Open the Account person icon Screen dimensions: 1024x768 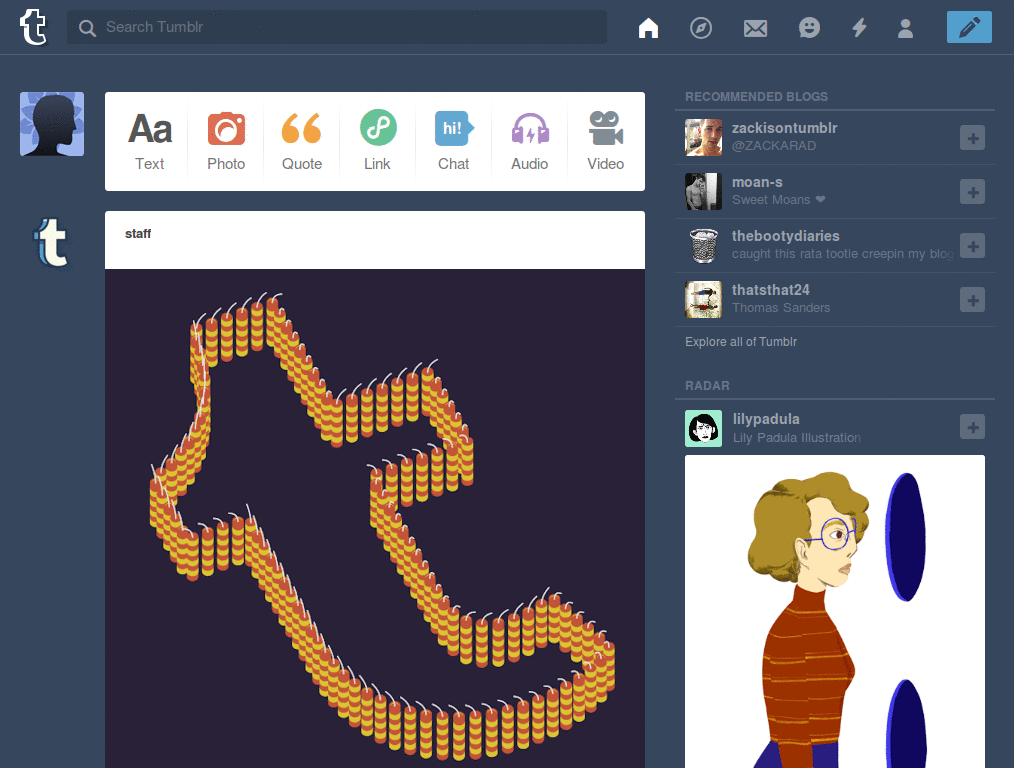tap(905, 28)
